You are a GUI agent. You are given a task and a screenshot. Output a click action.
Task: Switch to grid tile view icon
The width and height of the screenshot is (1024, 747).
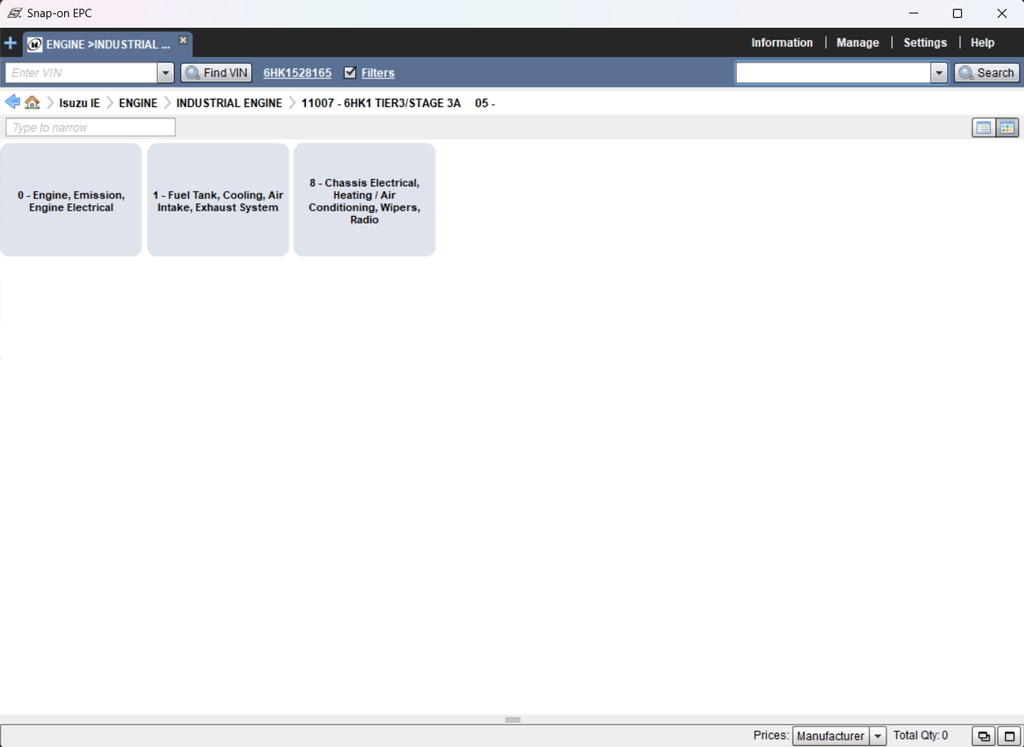(x=1007, y=128)
